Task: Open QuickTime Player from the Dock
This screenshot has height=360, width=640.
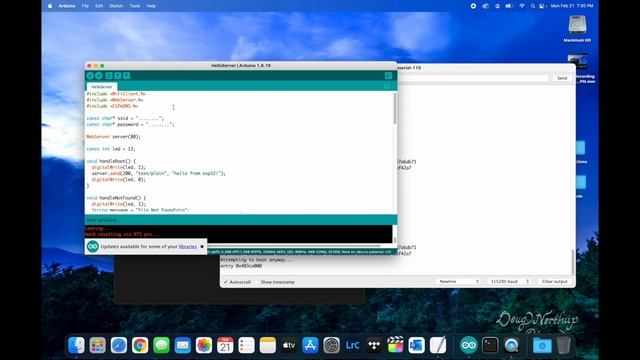Action: pos(511,346)
